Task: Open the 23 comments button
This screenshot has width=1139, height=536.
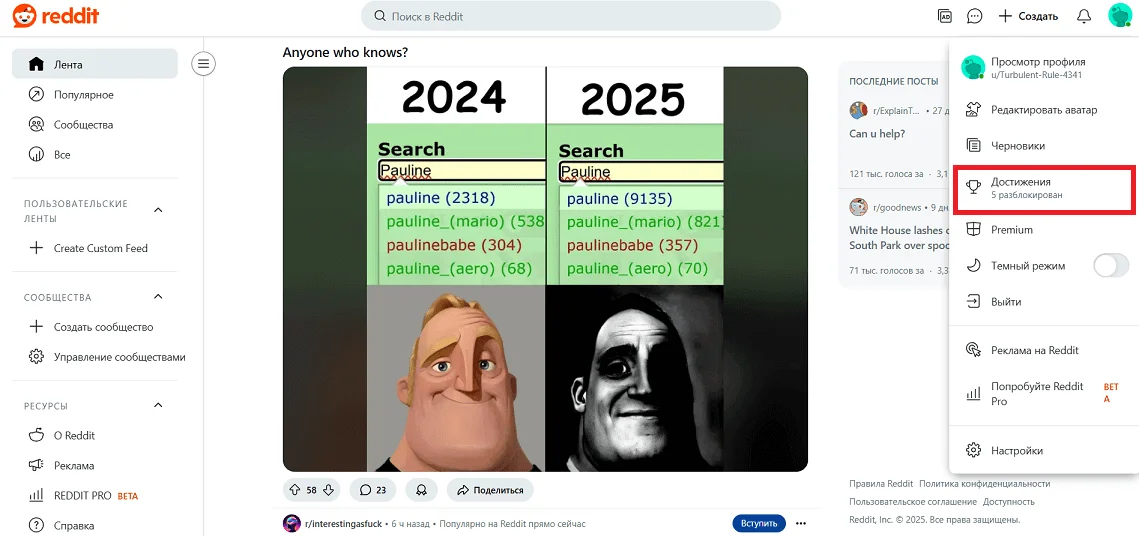Action: point(372,490)
